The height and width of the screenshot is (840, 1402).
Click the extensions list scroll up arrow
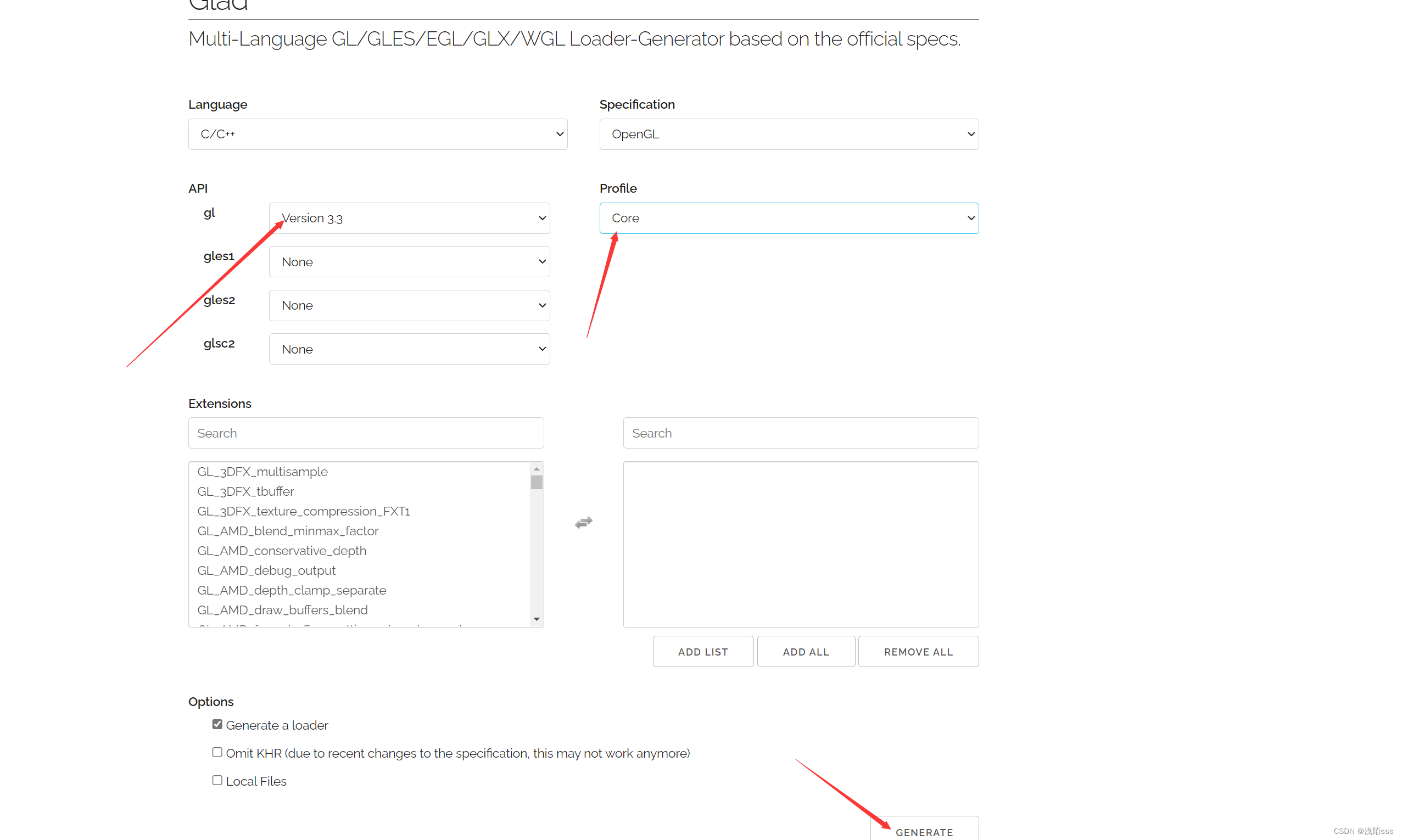point(536,469)
